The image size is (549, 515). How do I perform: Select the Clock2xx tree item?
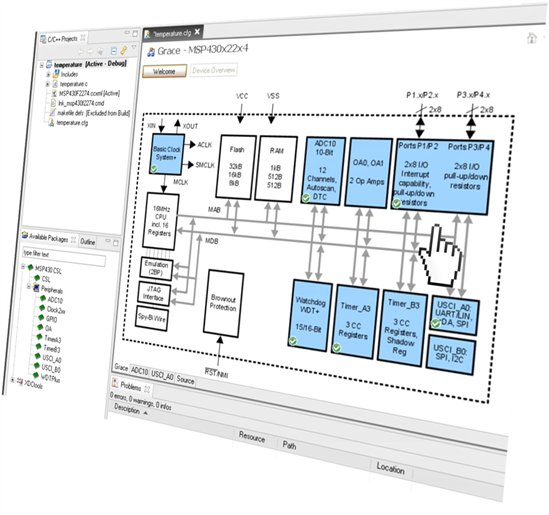pyautogui.click(x=56, y=310)
